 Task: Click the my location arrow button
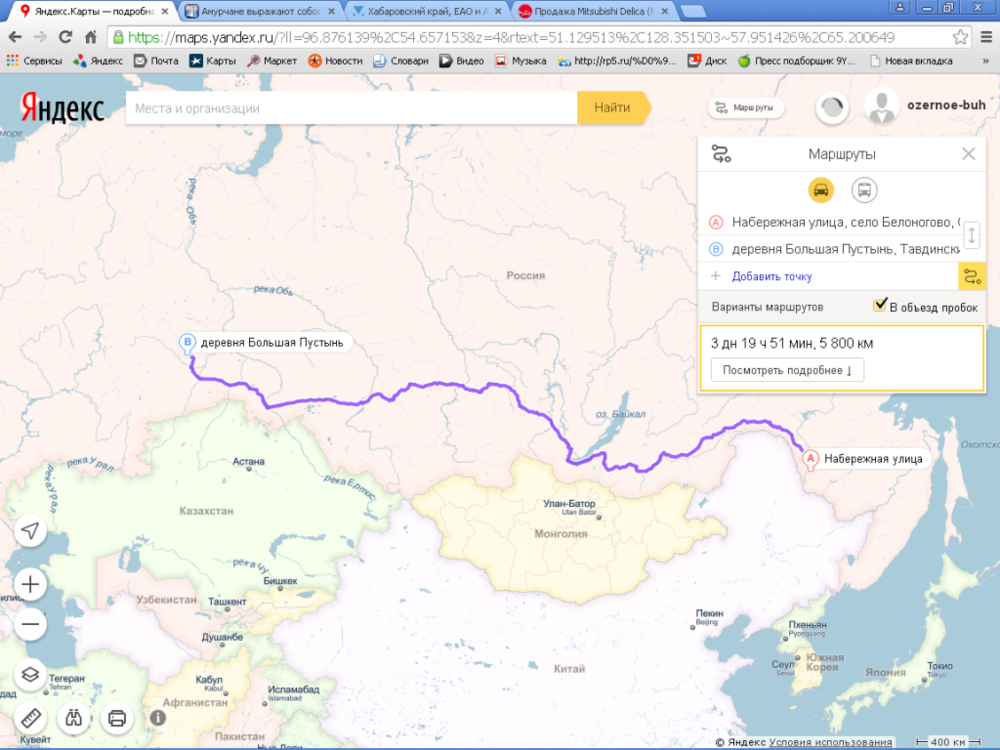30,531
